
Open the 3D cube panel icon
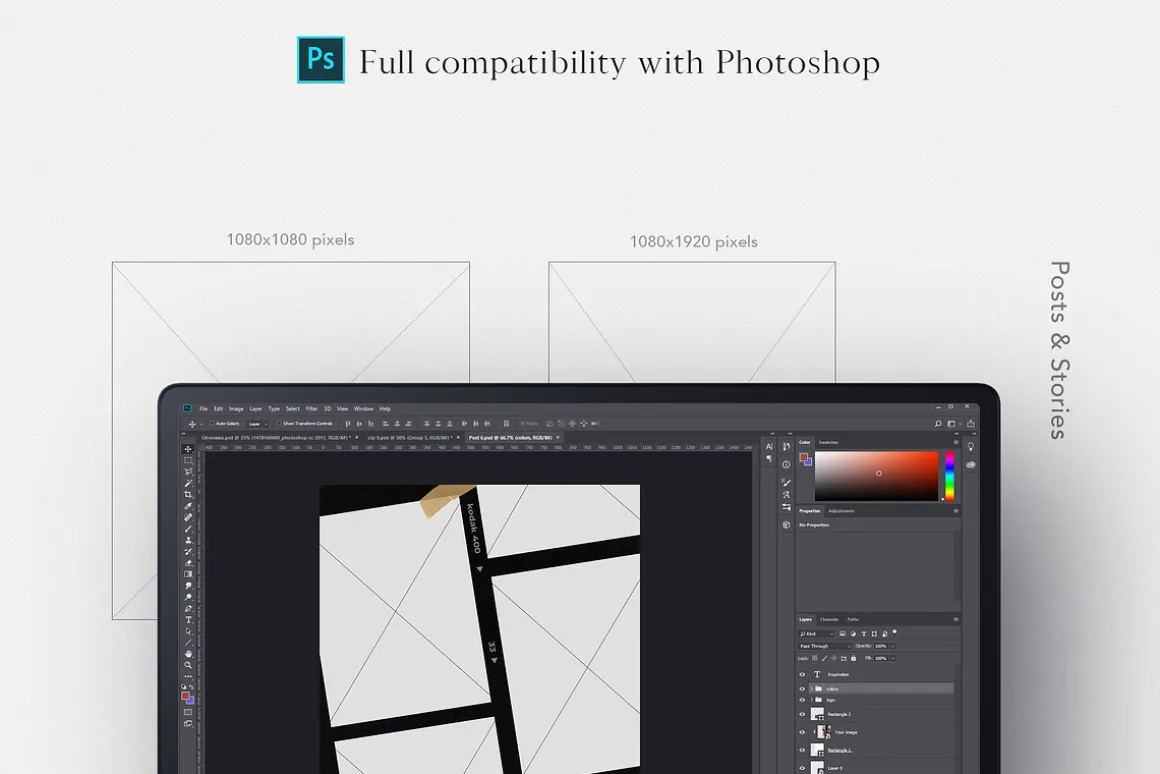786,525
